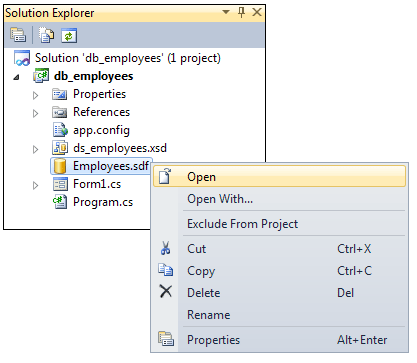Expand the ds_employees.xsd node
Screen dimensions: 417x363
[35, 149]
